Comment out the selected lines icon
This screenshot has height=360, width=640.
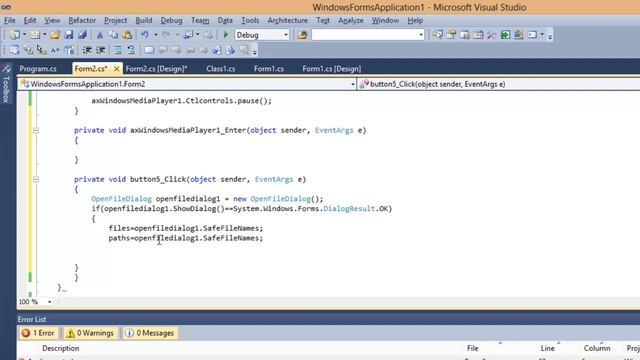coord(118,50)
